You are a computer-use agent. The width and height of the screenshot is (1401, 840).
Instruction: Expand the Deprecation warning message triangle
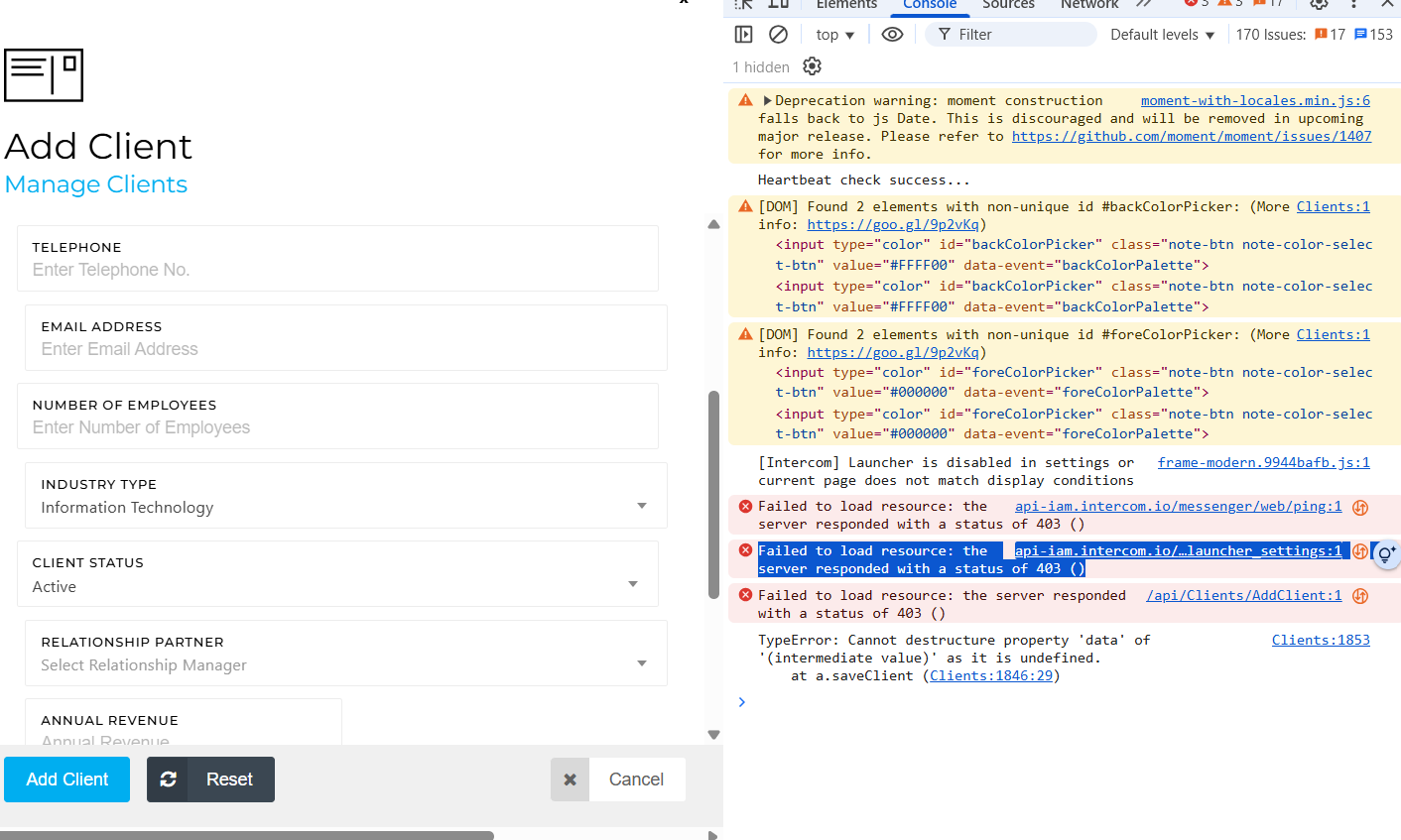point(767,101)
